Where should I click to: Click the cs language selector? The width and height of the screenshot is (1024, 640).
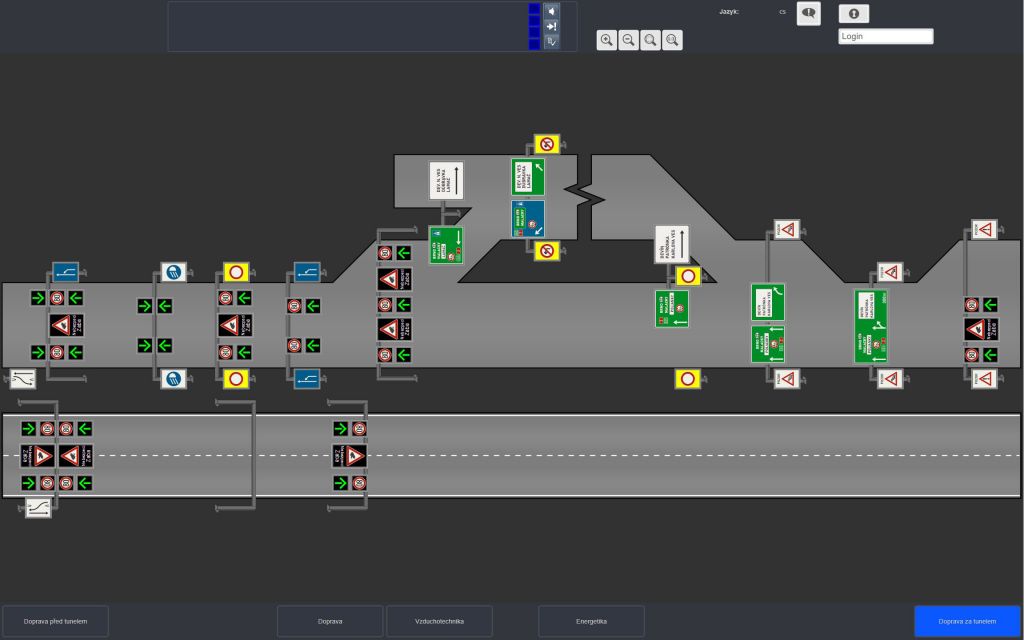[x=783, y=12]
